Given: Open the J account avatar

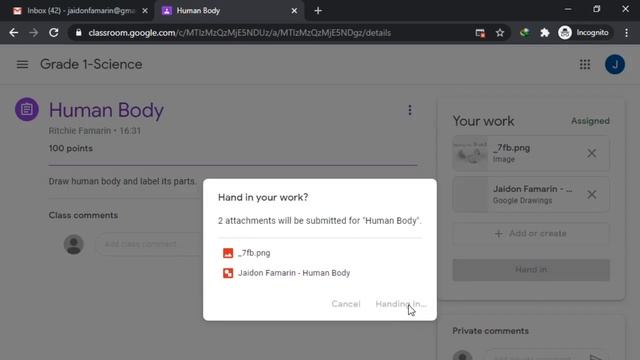Looking at the screenshot, I should [615, 64].
